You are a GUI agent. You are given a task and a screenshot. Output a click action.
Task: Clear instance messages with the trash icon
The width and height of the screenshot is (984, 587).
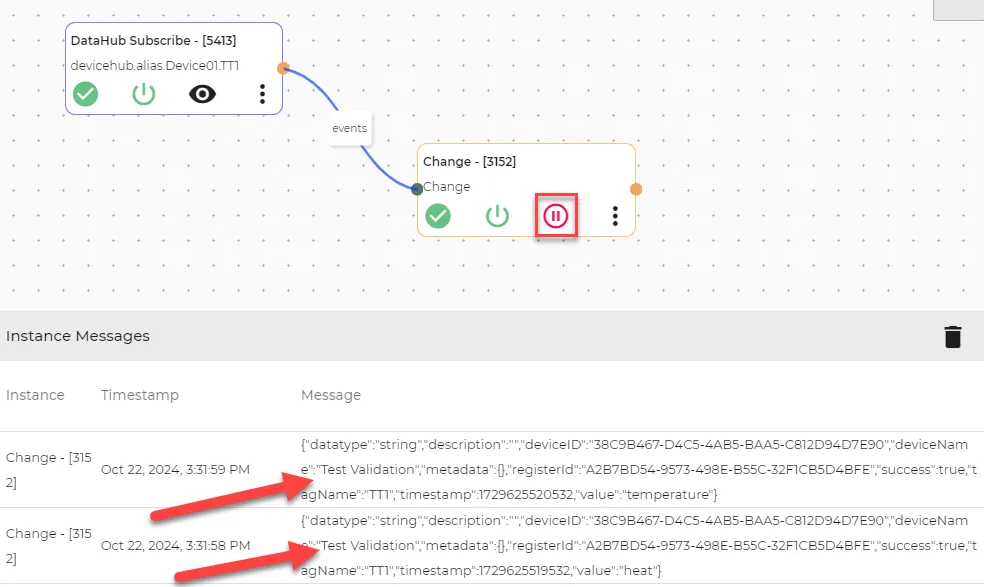point(953,337)
